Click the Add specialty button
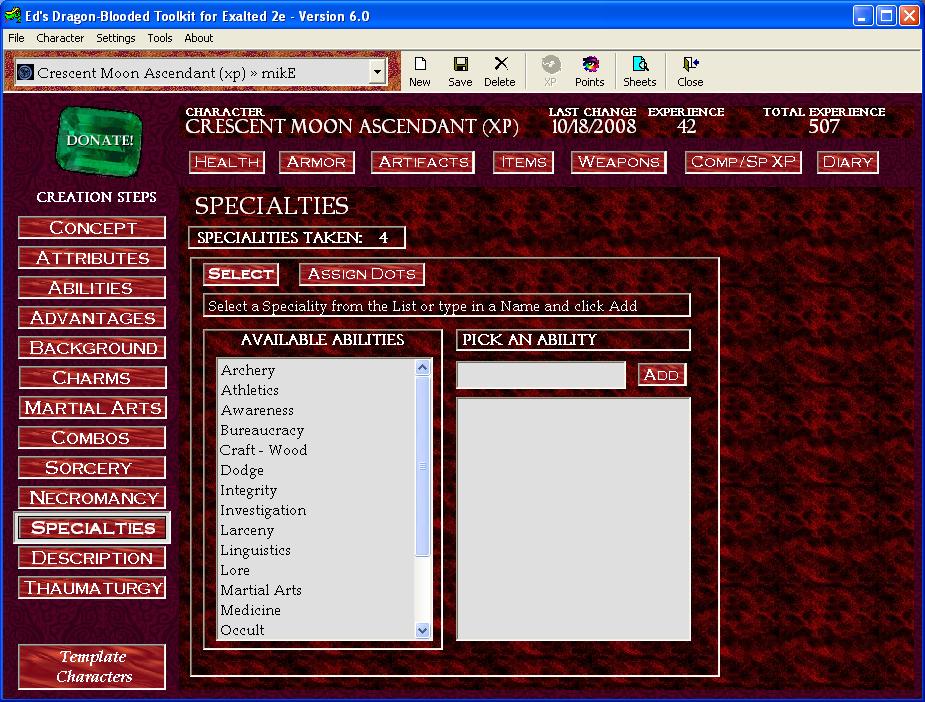The width and height of the screenshot is (925, 702). pyautogui.click(x=662, y=375)
